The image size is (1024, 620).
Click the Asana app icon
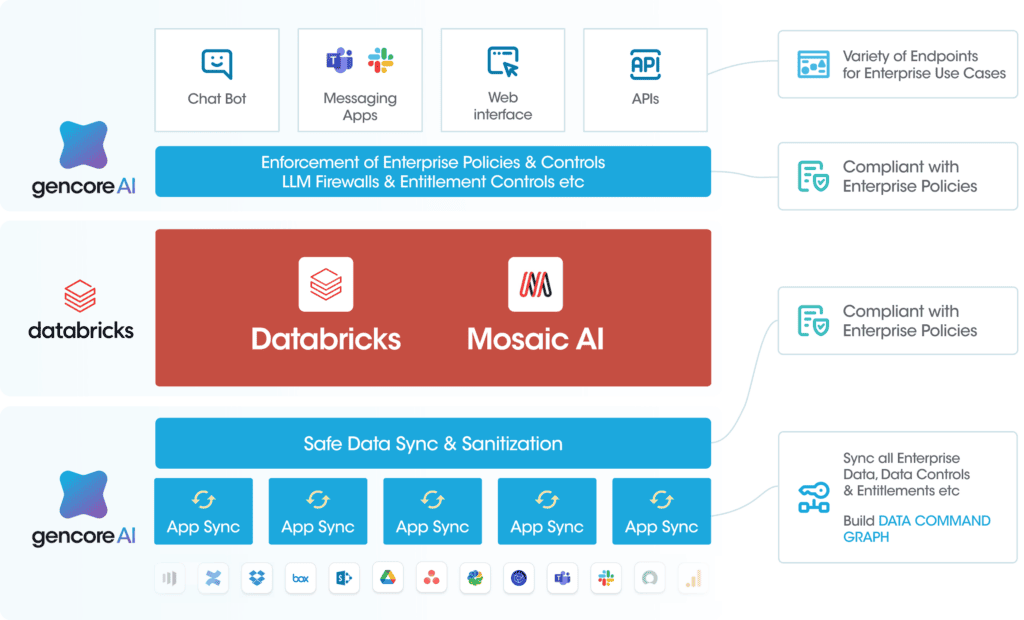coord(431,578)
